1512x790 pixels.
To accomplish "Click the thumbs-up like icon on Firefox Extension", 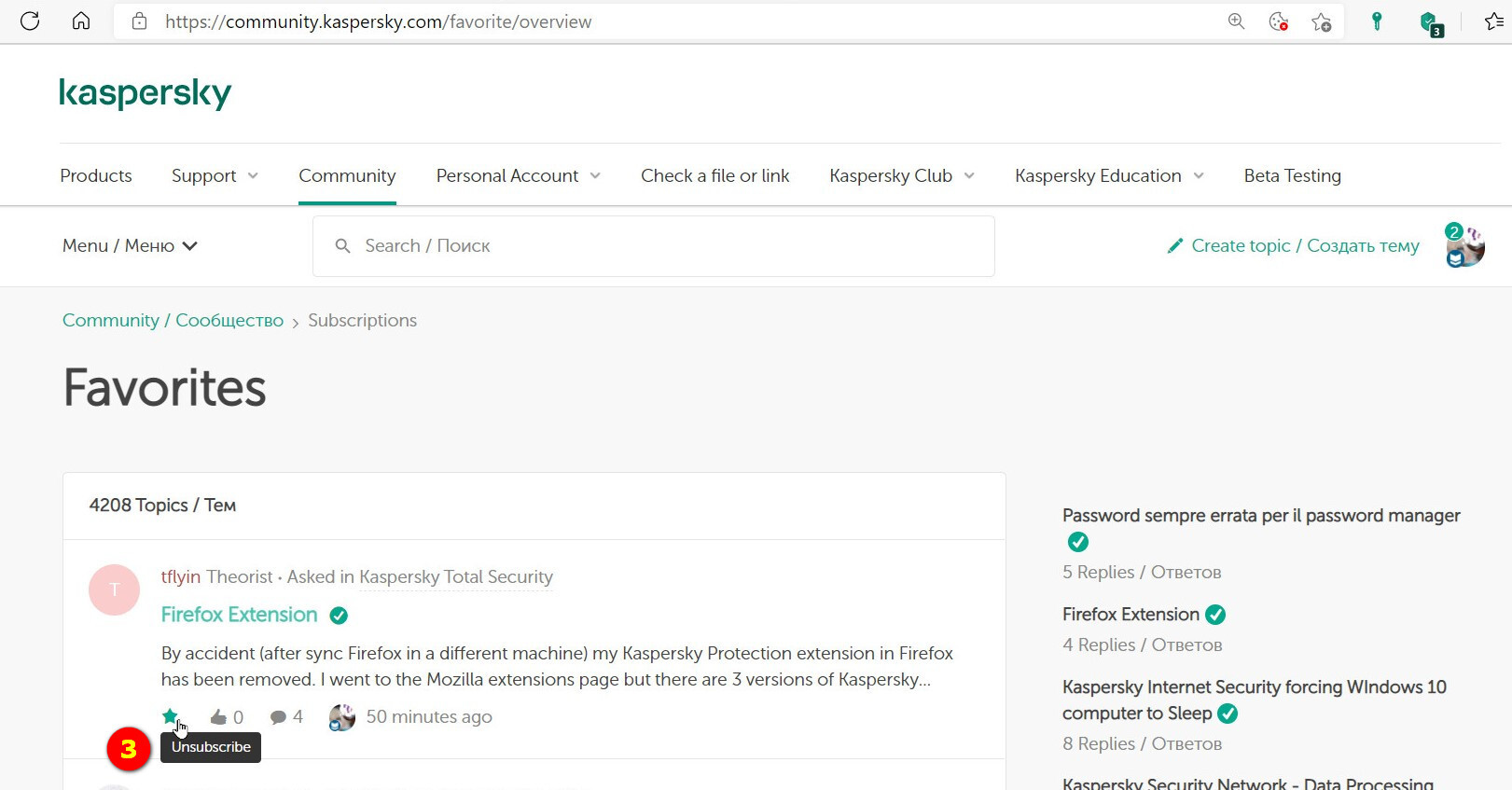I will (218, 716).
